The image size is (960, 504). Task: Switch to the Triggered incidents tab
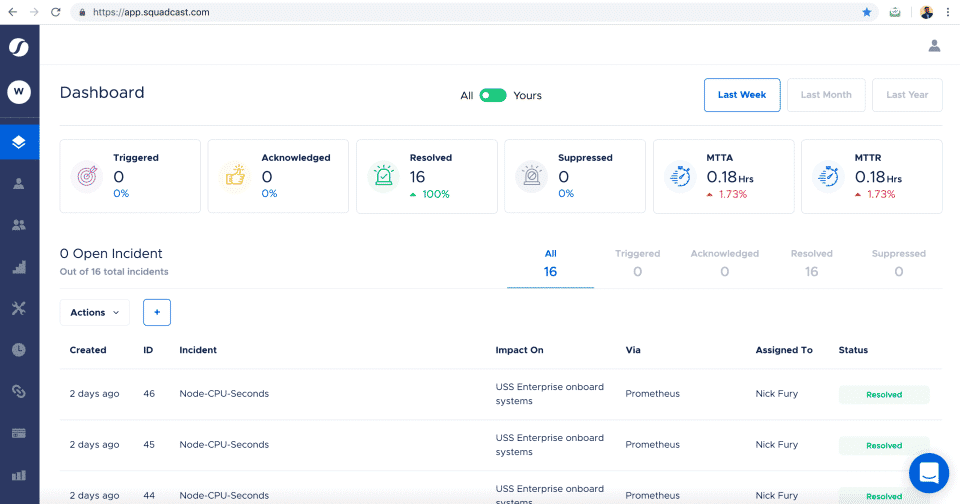click(x=637, y=263)
